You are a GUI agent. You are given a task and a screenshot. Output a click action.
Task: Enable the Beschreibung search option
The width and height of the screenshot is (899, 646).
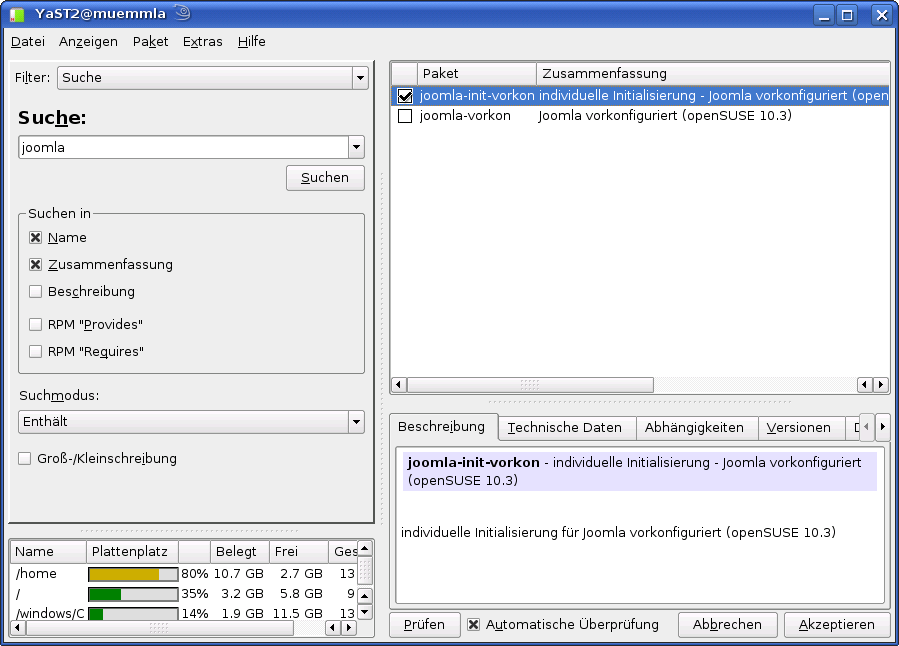[x=36, y=291]
